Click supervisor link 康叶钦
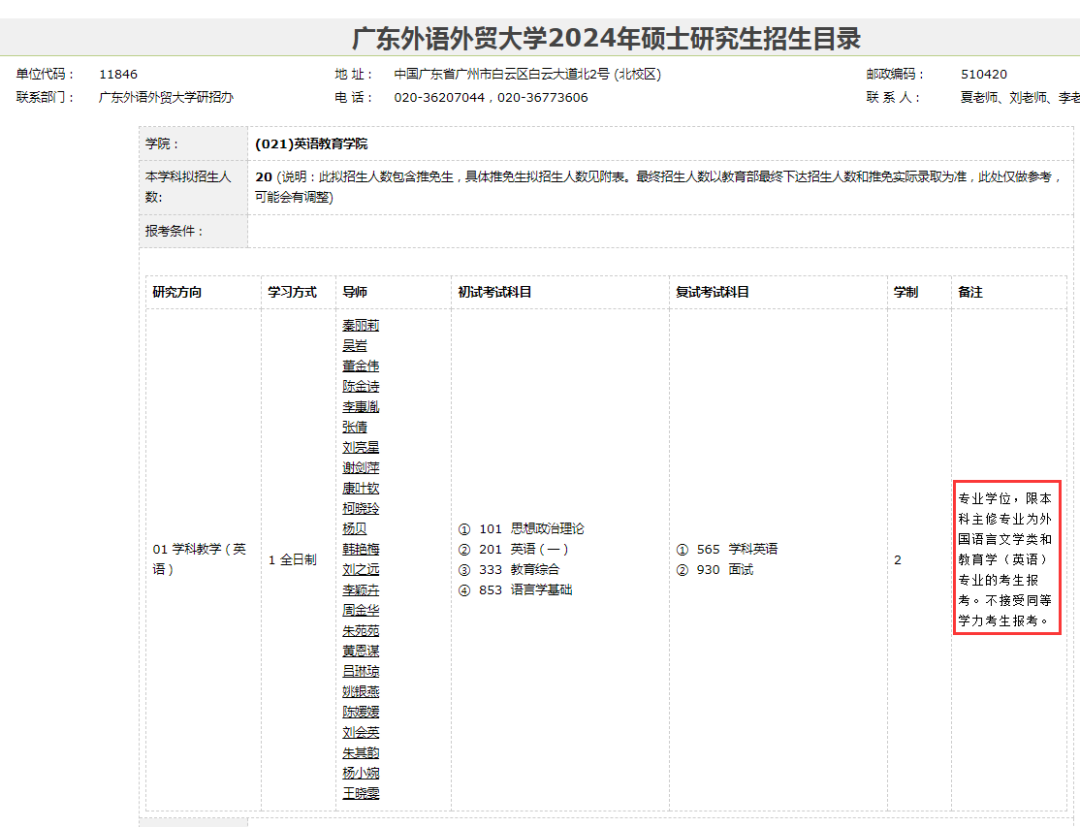 point(360,488)
